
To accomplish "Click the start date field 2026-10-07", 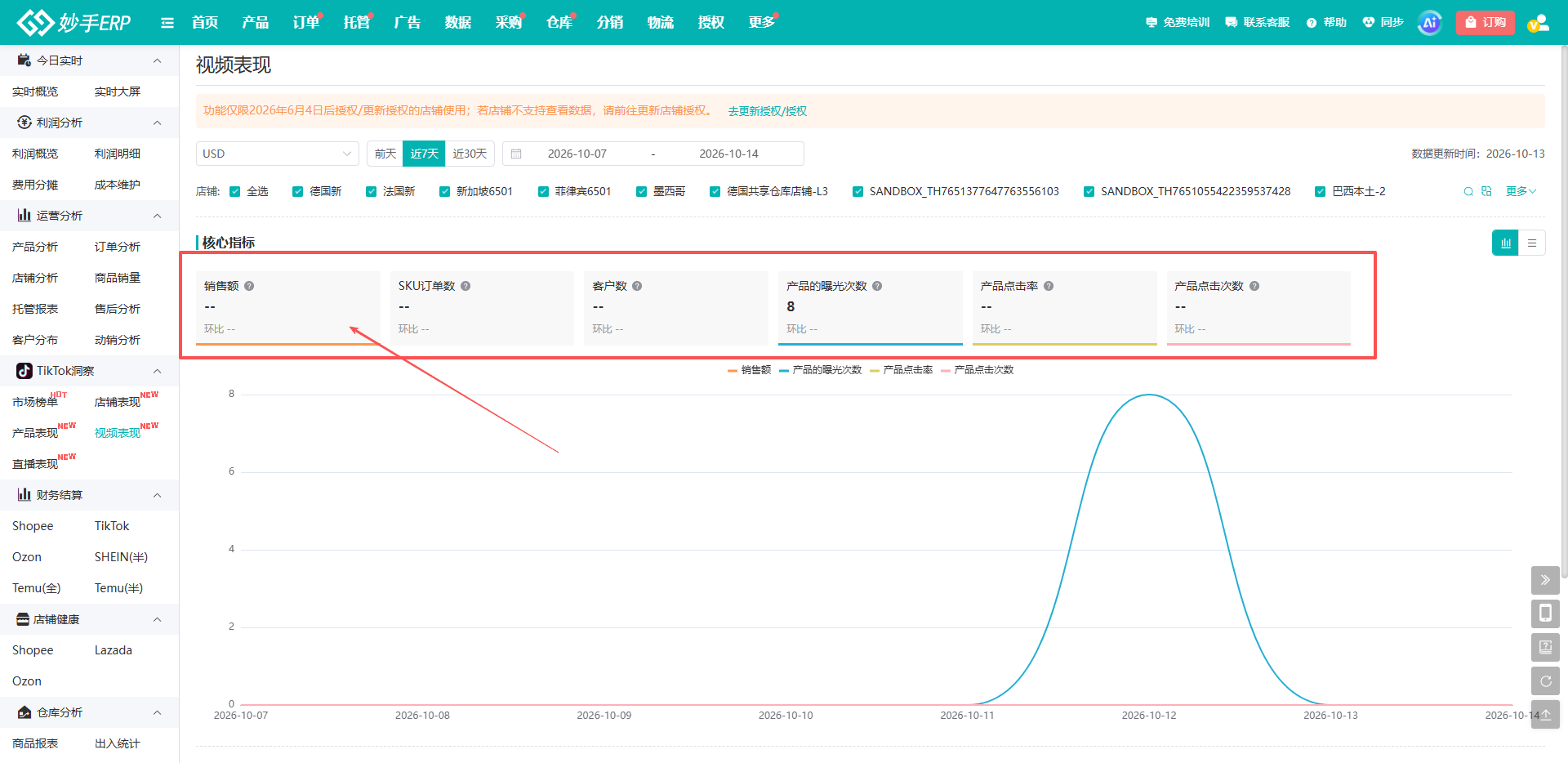I will 577,154.
